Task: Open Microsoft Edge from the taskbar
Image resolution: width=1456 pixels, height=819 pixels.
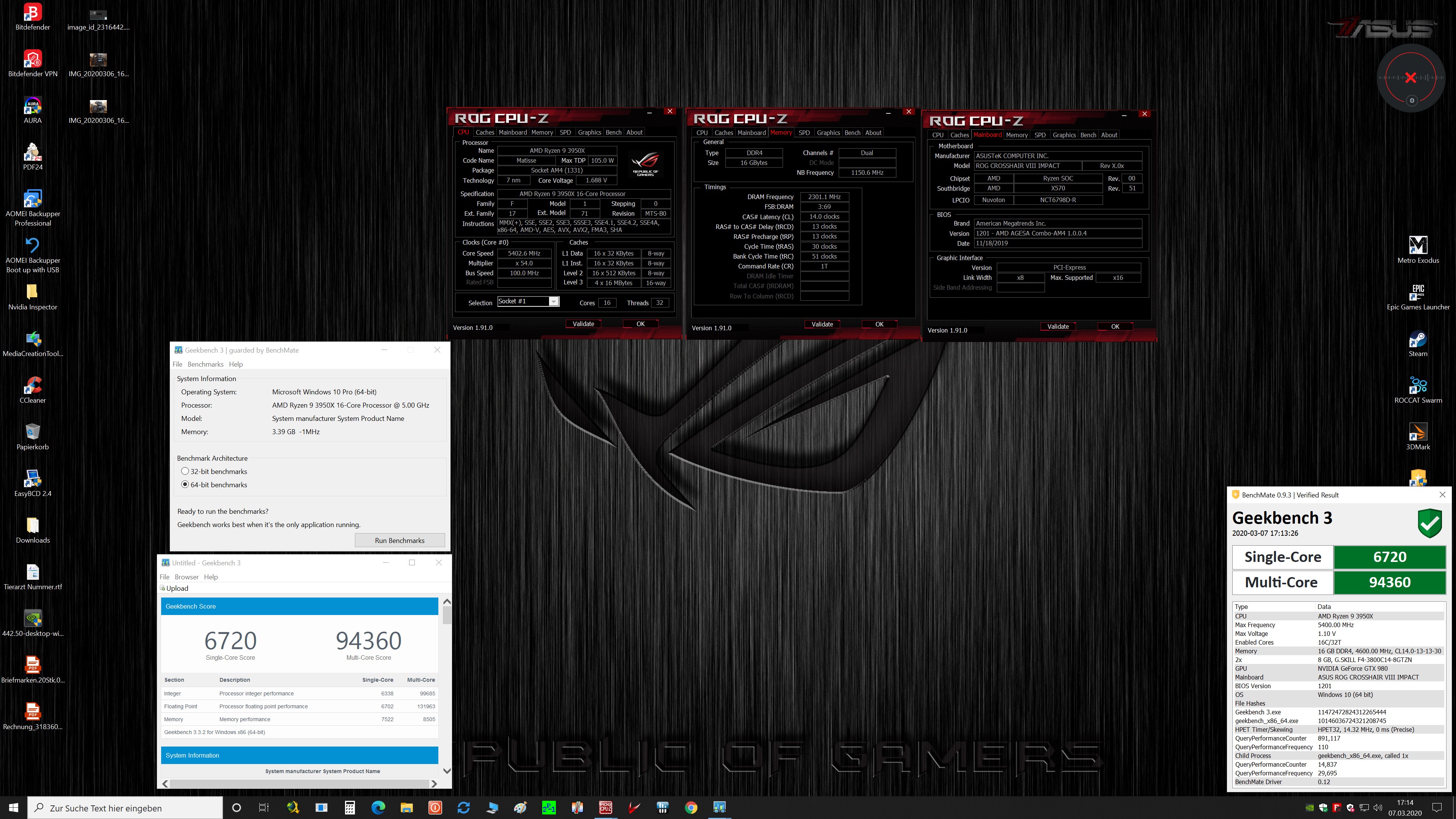Action: tap(378, 808)
